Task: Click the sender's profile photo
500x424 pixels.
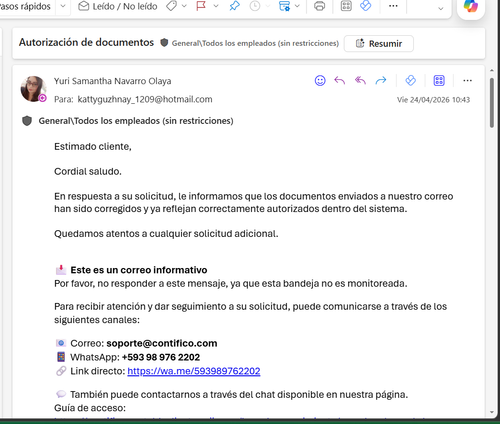Action: click(33, 89)
